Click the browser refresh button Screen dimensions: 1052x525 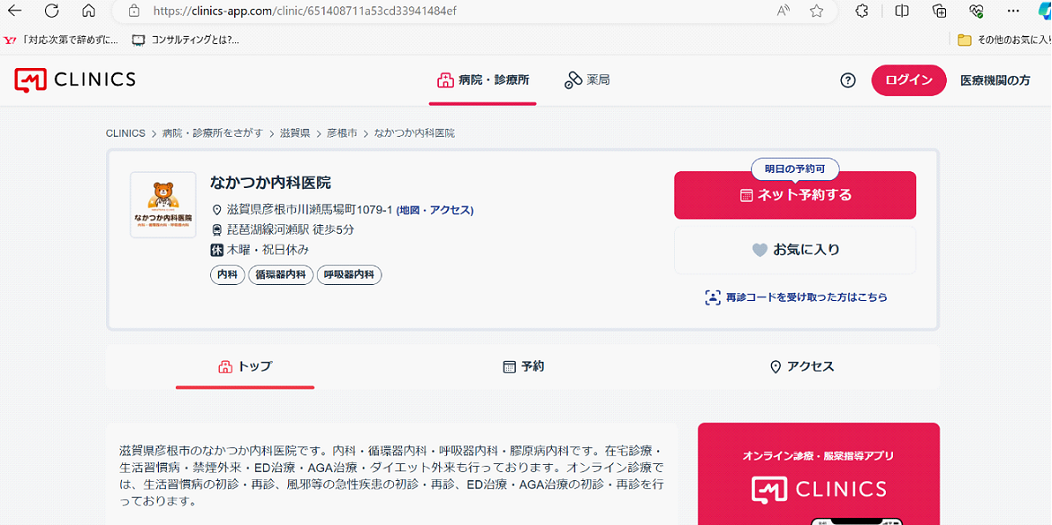coord(52,11)
